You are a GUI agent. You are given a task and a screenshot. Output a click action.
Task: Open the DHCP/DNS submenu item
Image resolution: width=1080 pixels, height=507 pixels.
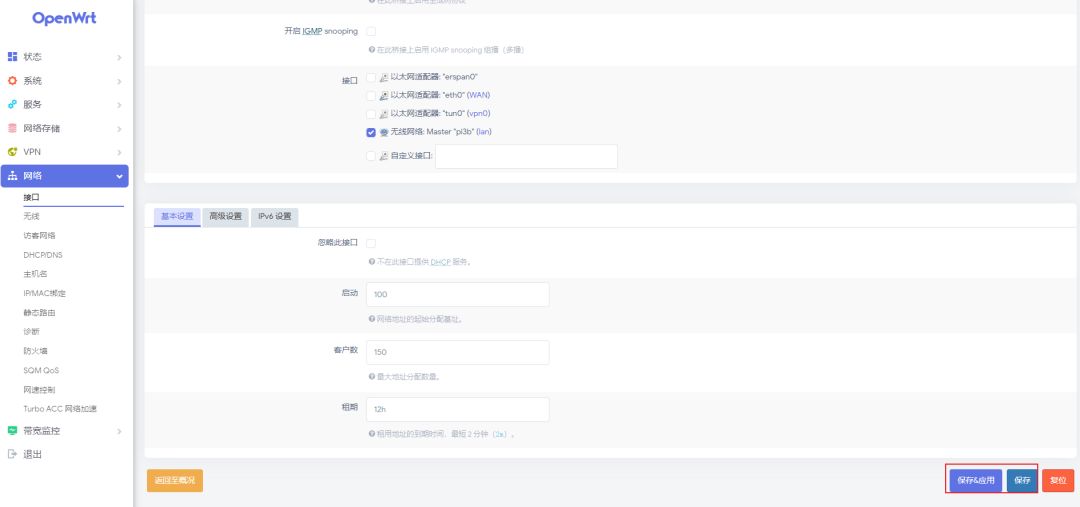[x=43, y=255]
